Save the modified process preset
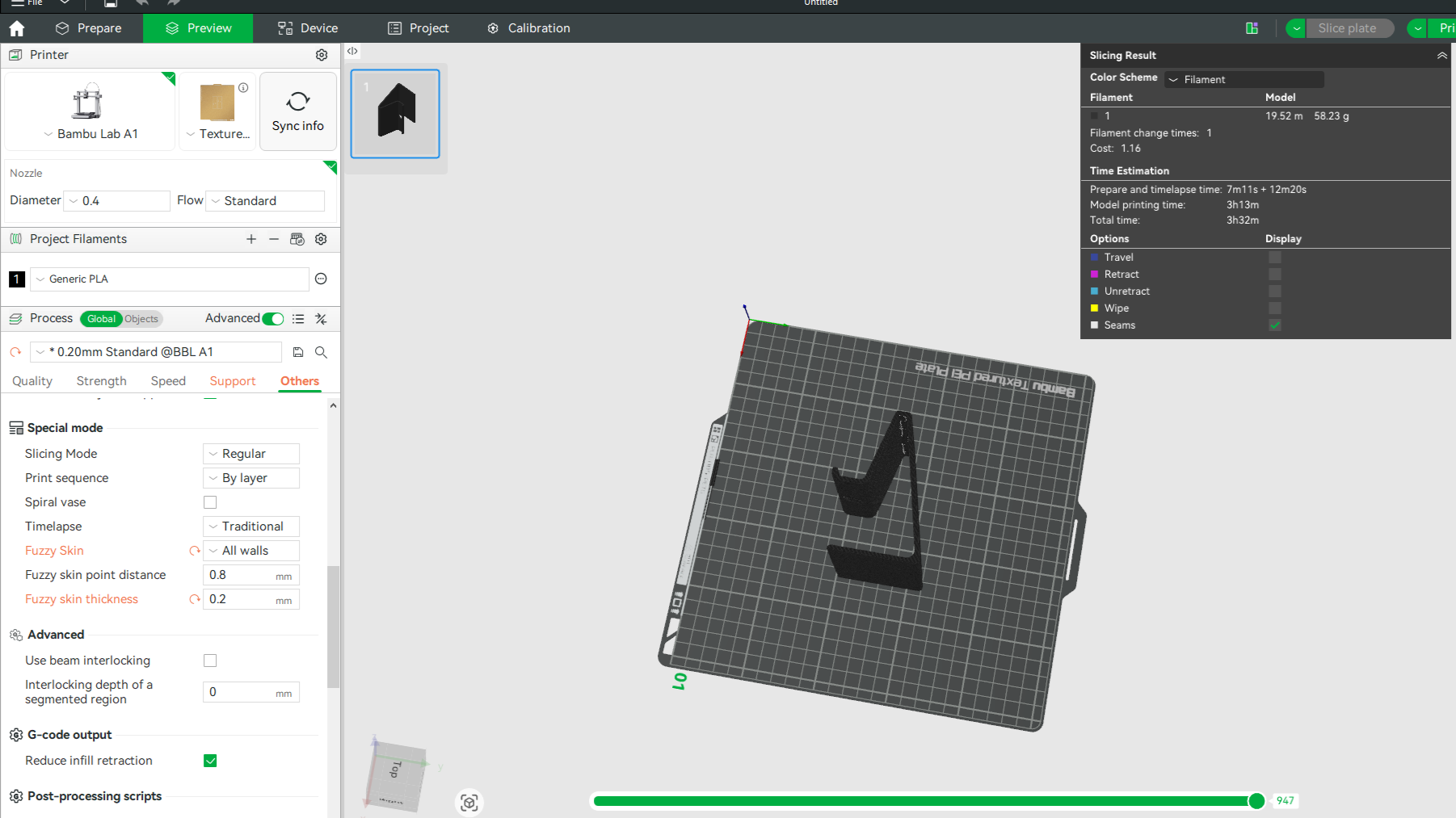The width and height of the screenshot is (1456, 818). (298, 352)
